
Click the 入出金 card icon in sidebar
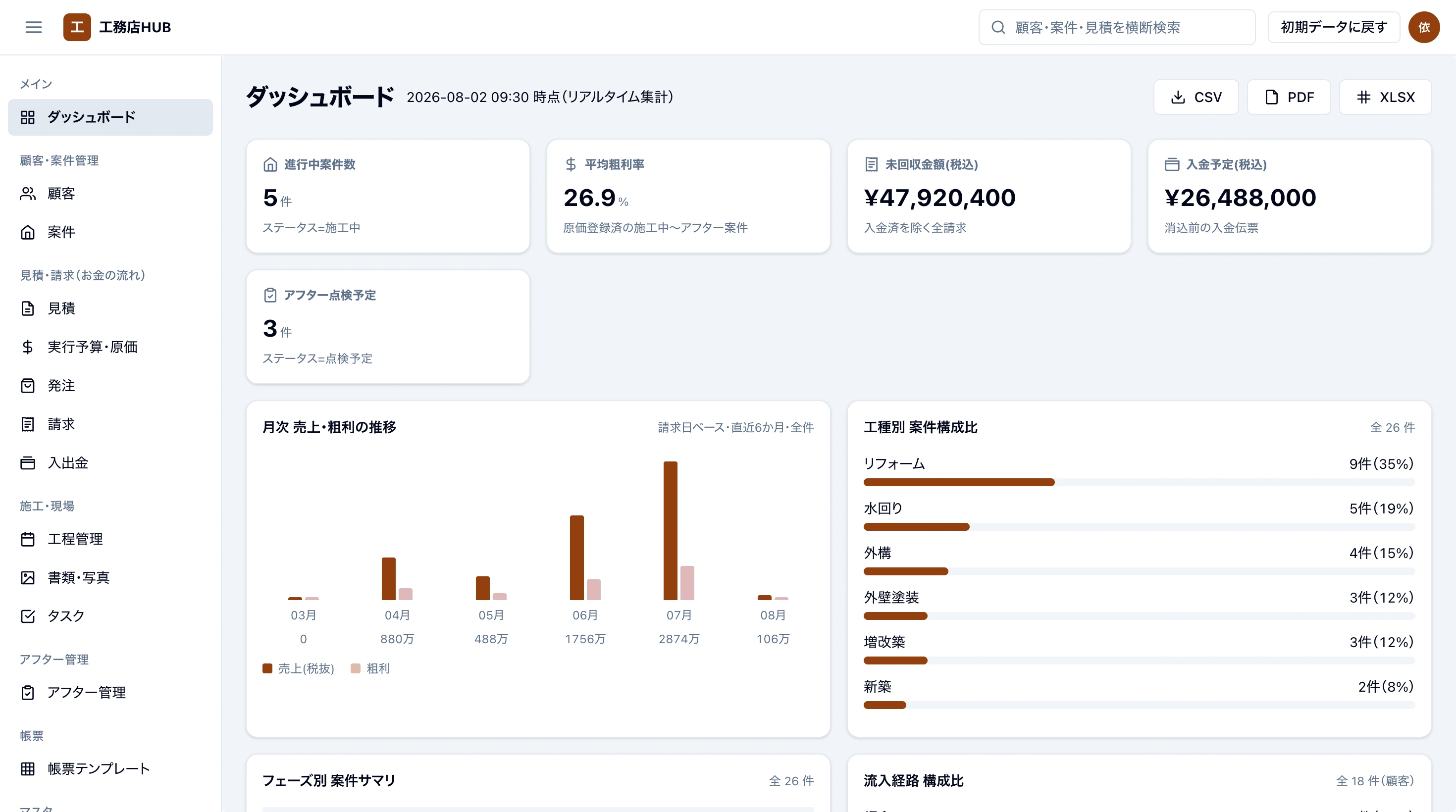(28, 463)
